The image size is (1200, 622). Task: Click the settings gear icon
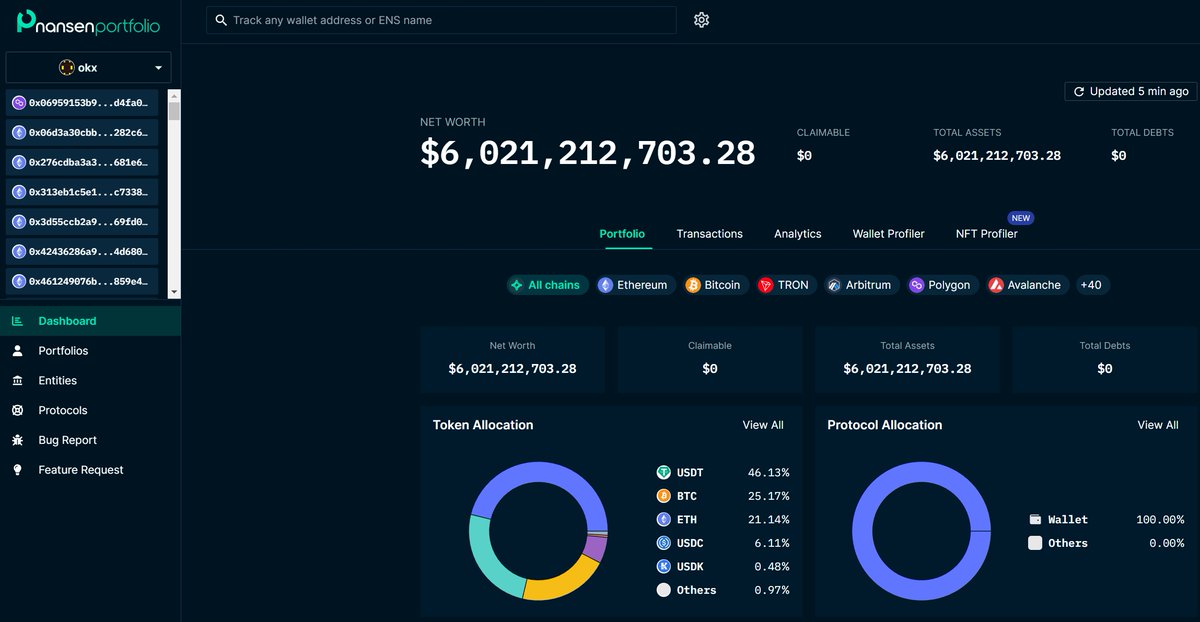tap(701, 20)
